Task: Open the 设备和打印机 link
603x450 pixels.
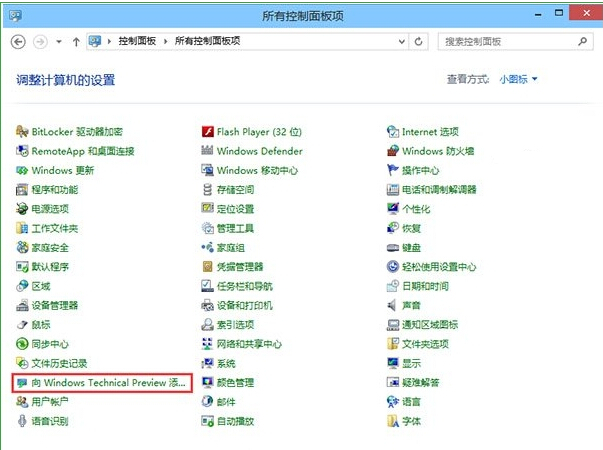Action: coord(245,305)
